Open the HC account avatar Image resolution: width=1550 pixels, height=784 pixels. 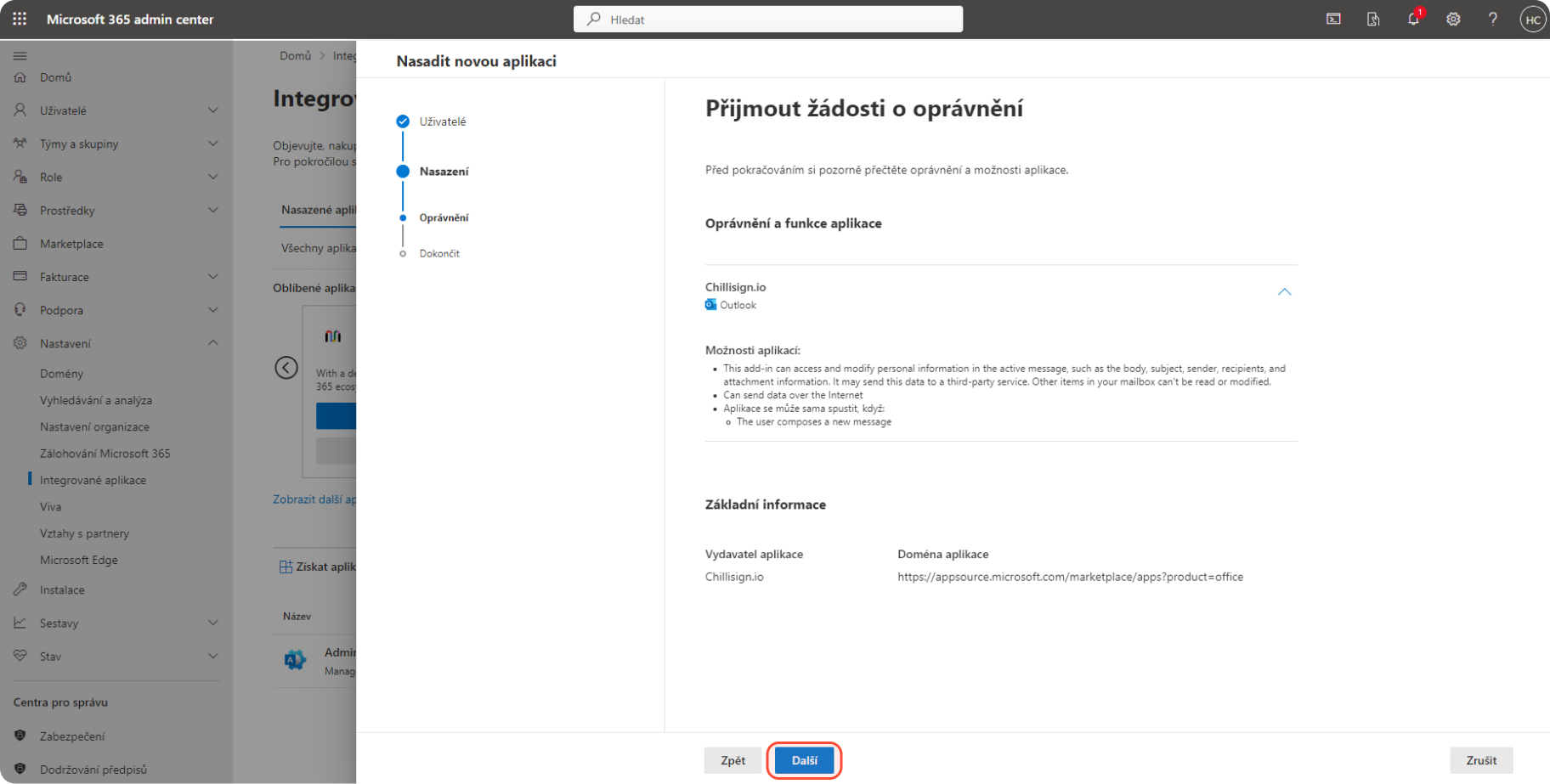pos(1532,20)
